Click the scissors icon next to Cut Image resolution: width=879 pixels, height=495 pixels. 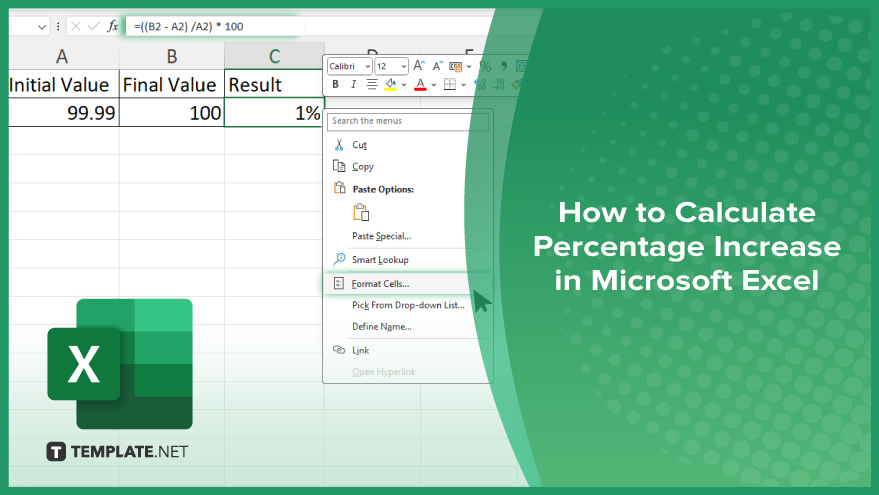pyautogui.click(x=339, y=145)
